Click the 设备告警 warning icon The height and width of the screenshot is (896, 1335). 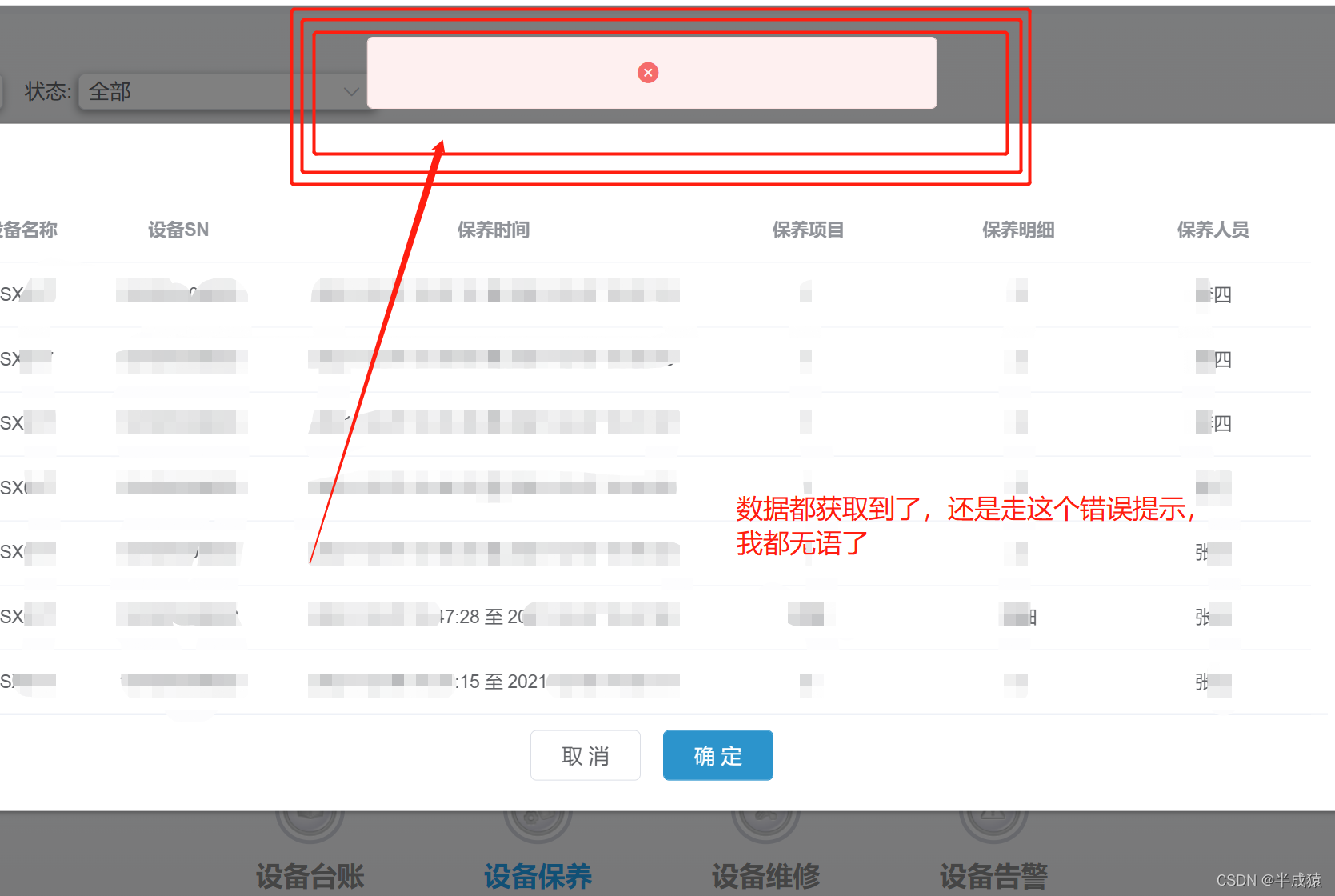(x=993, y=826)
